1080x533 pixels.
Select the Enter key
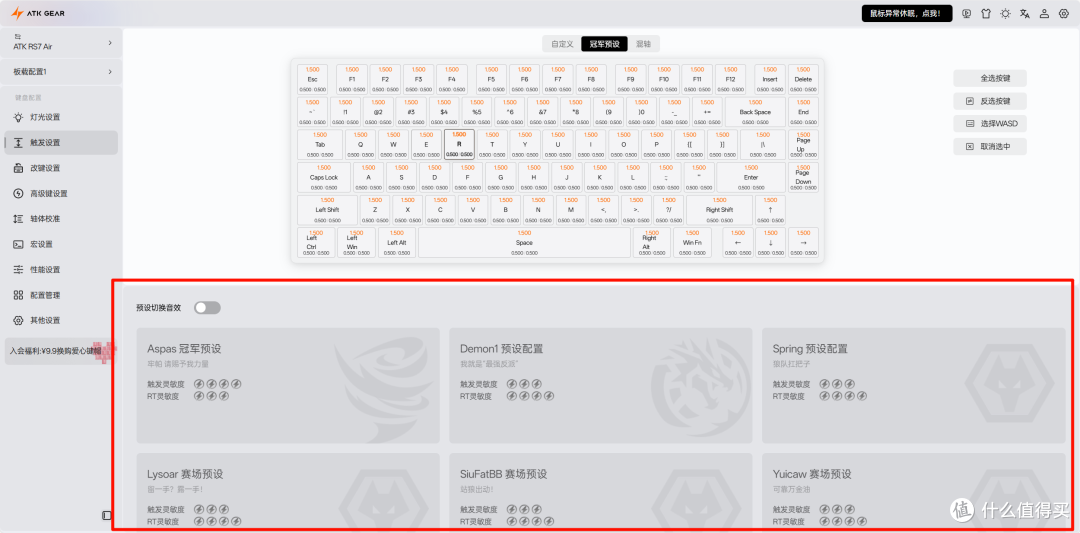[751, 177]
